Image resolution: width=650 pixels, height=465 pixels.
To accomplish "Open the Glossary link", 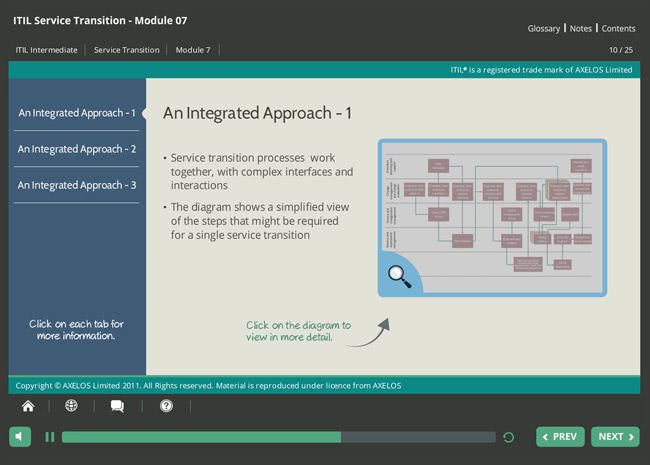I will (x=543, y=29).
